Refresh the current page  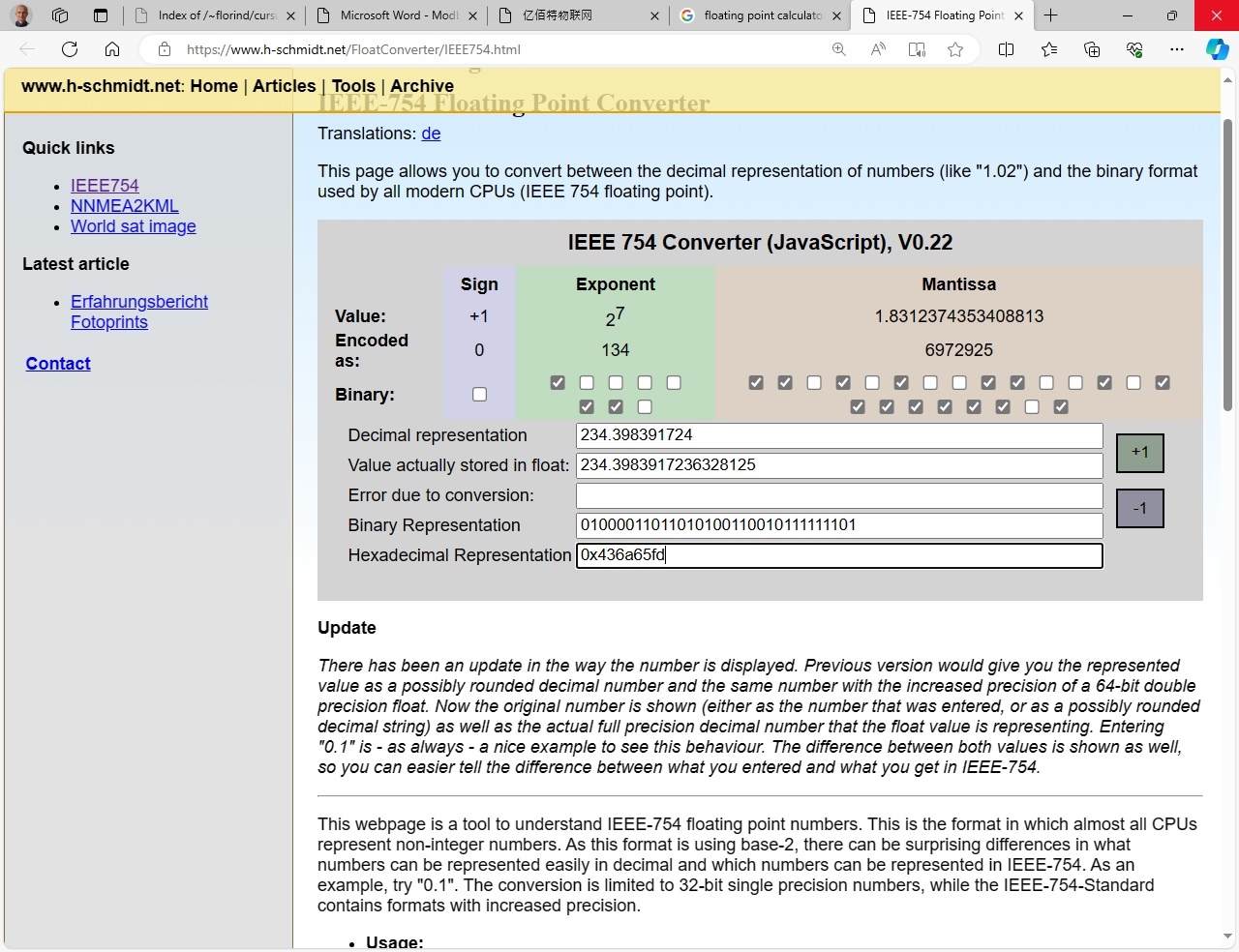pos(70,49)
